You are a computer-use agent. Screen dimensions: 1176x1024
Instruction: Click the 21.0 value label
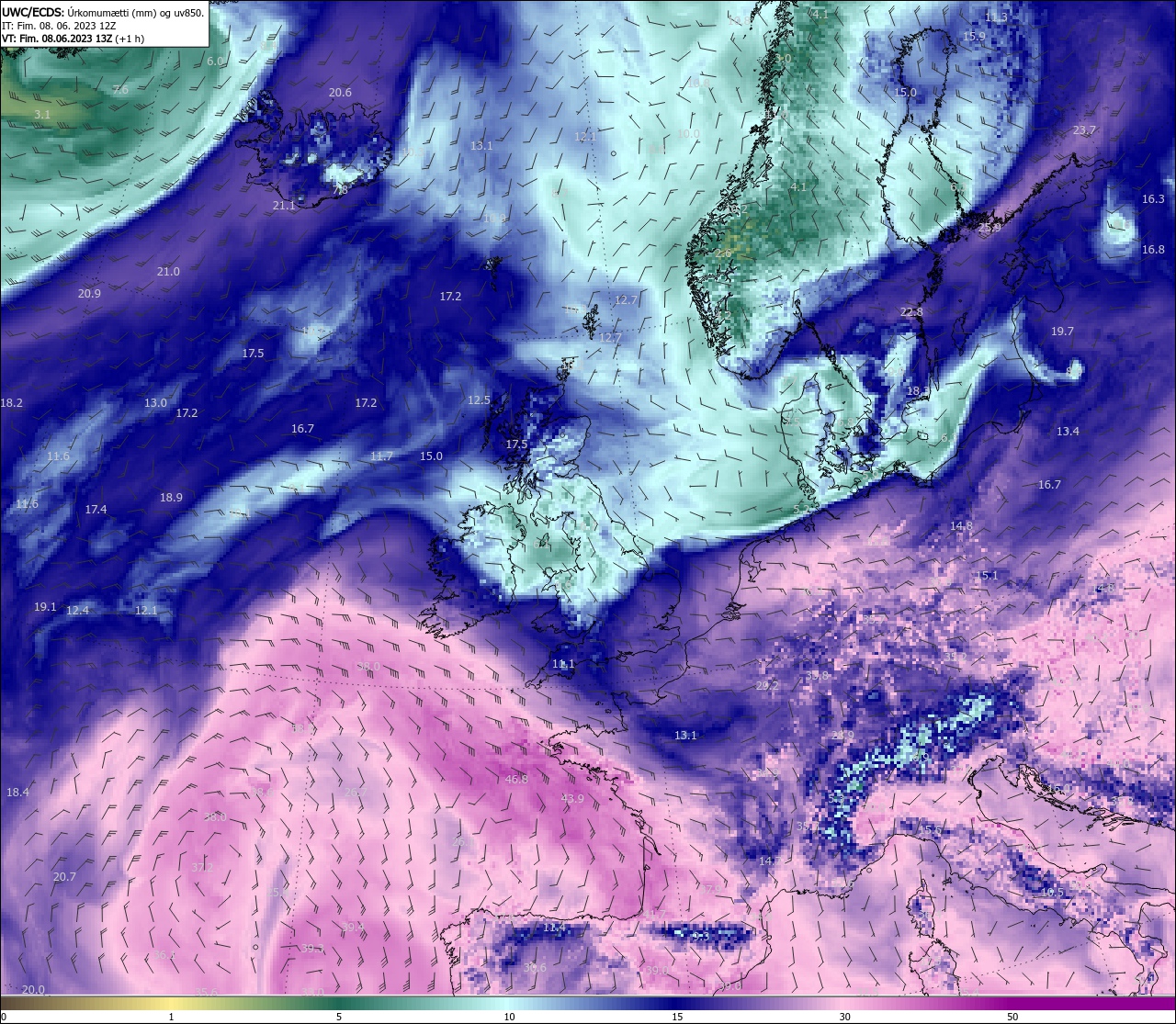tap(168, 271)
